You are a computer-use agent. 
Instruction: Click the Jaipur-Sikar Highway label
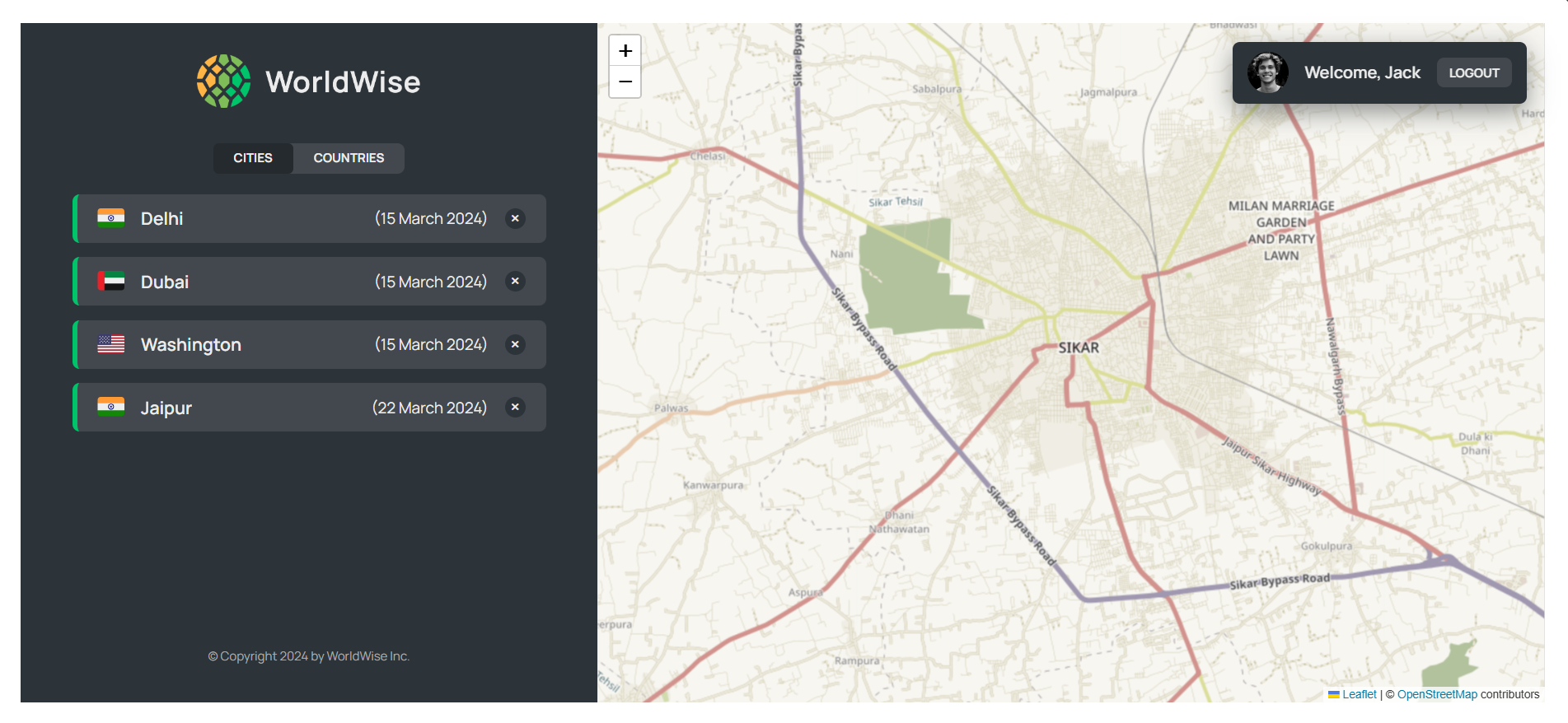(x=1271, y=466)
